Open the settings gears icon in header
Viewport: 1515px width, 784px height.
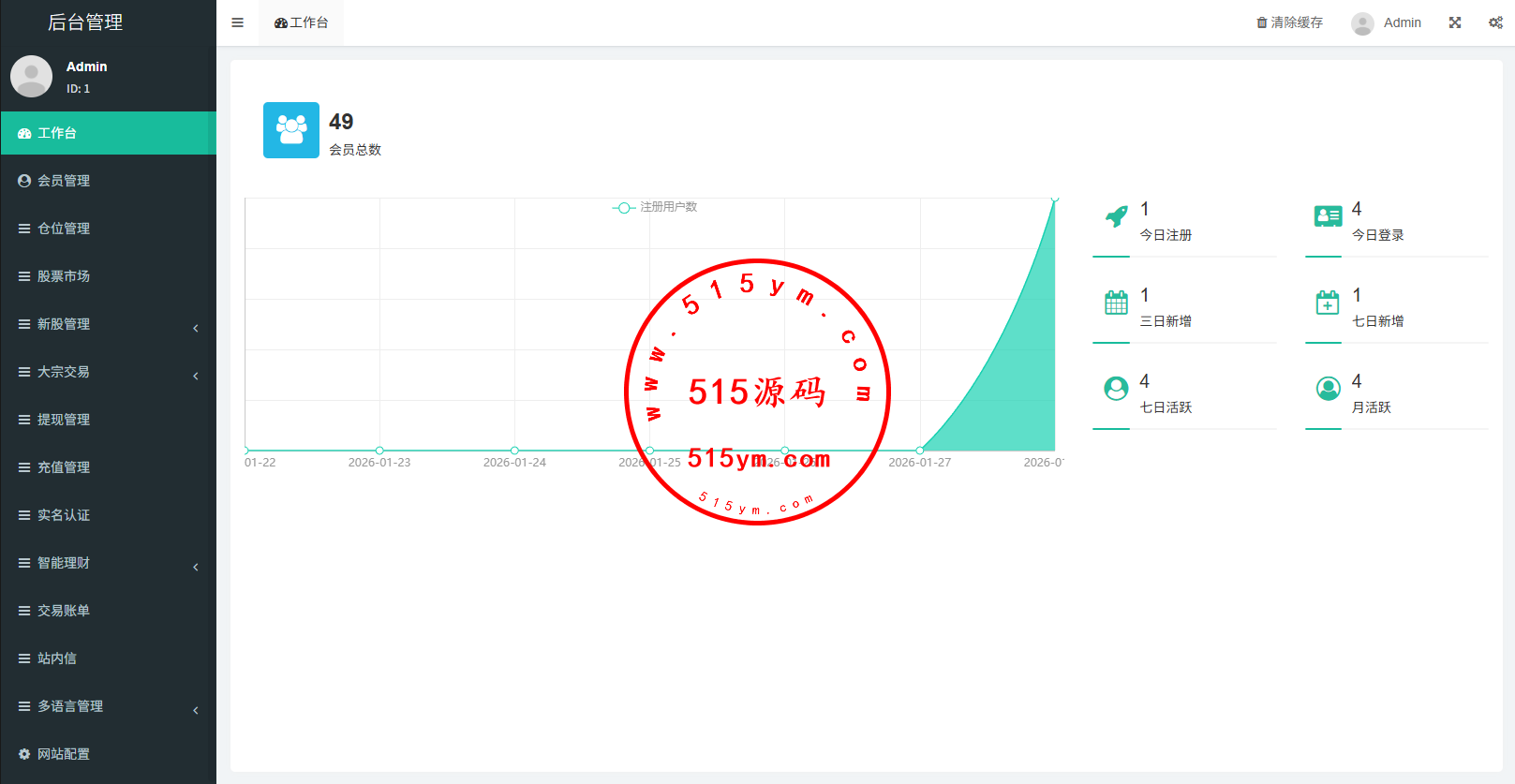1495,22
